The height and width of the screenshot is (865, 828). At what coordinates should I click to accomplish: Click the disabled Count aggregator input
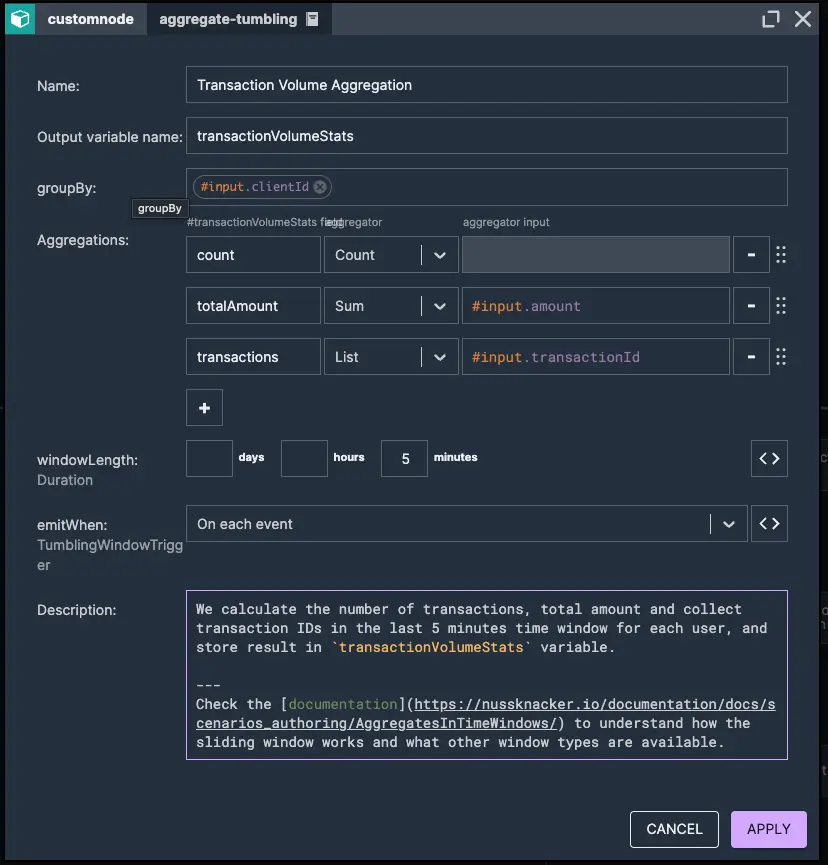[x=596, y=255]
